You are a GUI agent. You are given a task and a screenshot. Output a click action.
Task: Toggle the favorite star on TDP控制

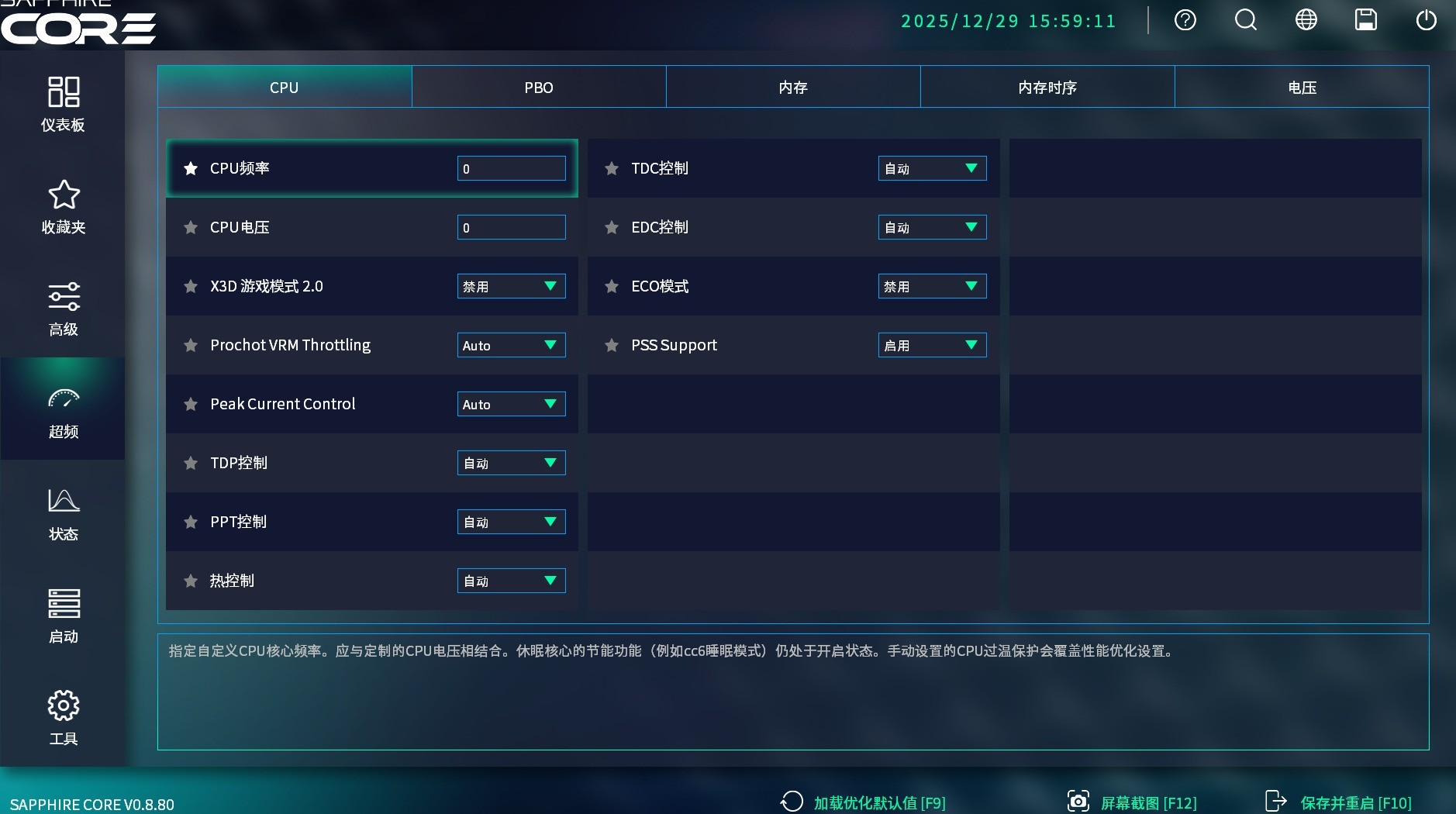pyautogui.click(x=191, y=463)
